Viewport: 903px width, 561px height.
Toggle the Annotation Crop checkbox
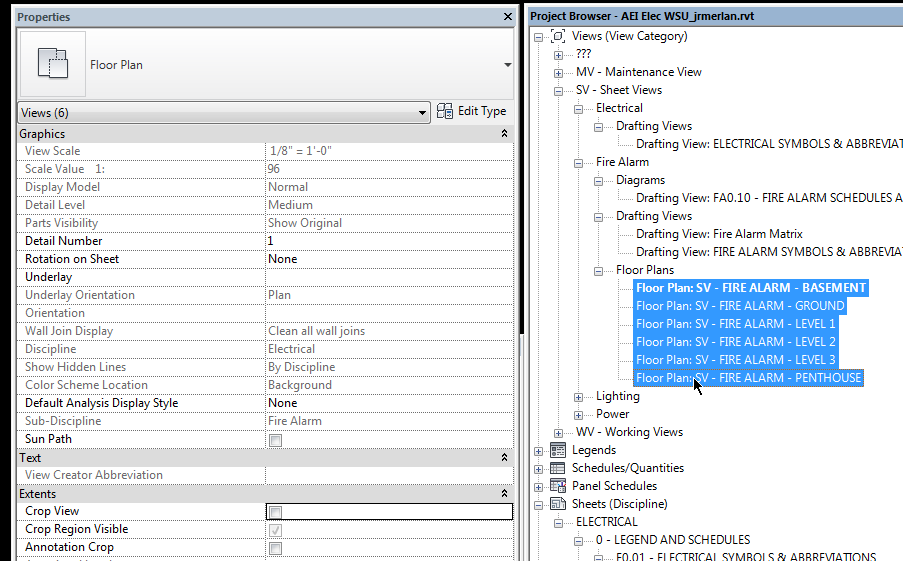tap(275, 548)
